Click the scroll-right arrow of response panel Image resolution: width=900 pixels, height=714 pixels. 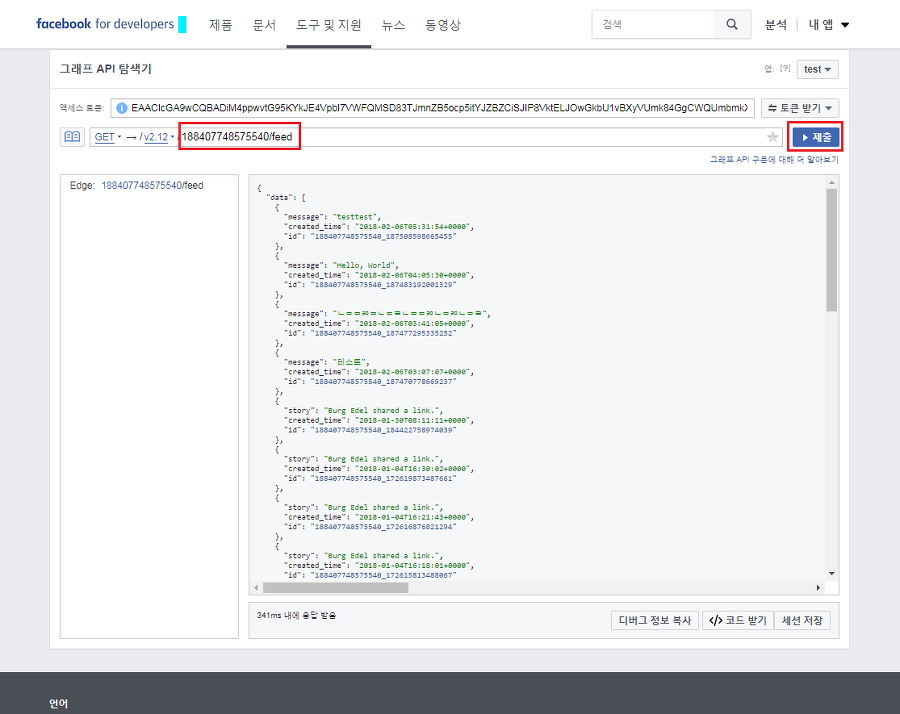(818, 588)
